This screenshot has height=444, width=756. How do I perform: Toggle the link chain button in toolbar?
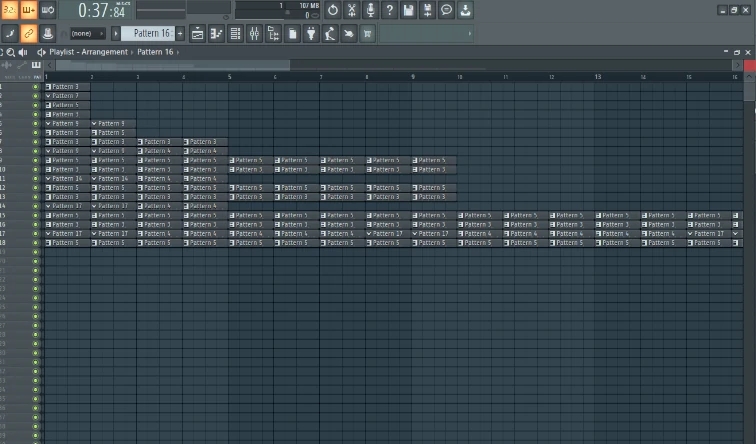tap(29, 34)
